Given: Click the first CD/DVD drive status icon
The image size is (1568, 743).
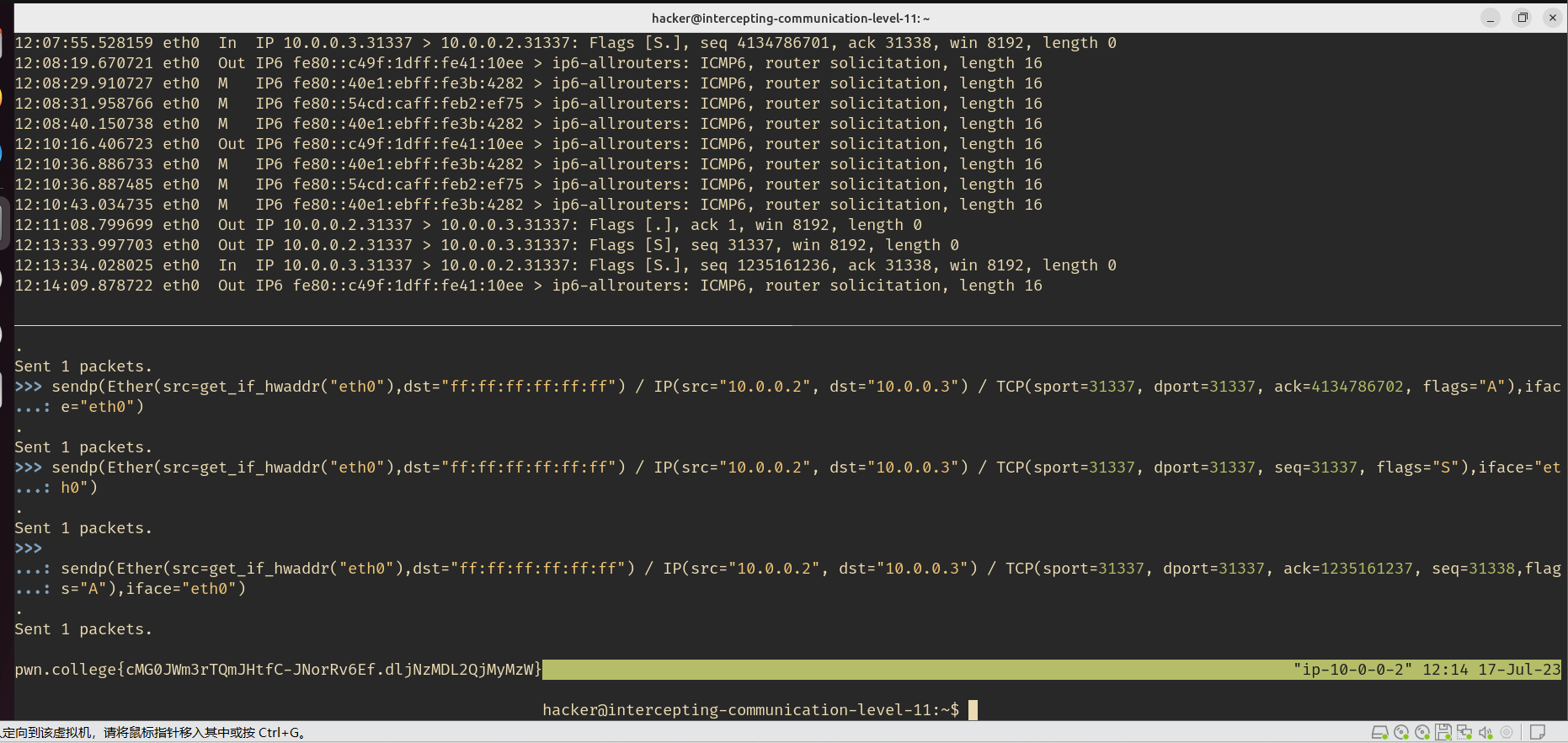Looking at the screenshot, I should (x=1401, y=732).
